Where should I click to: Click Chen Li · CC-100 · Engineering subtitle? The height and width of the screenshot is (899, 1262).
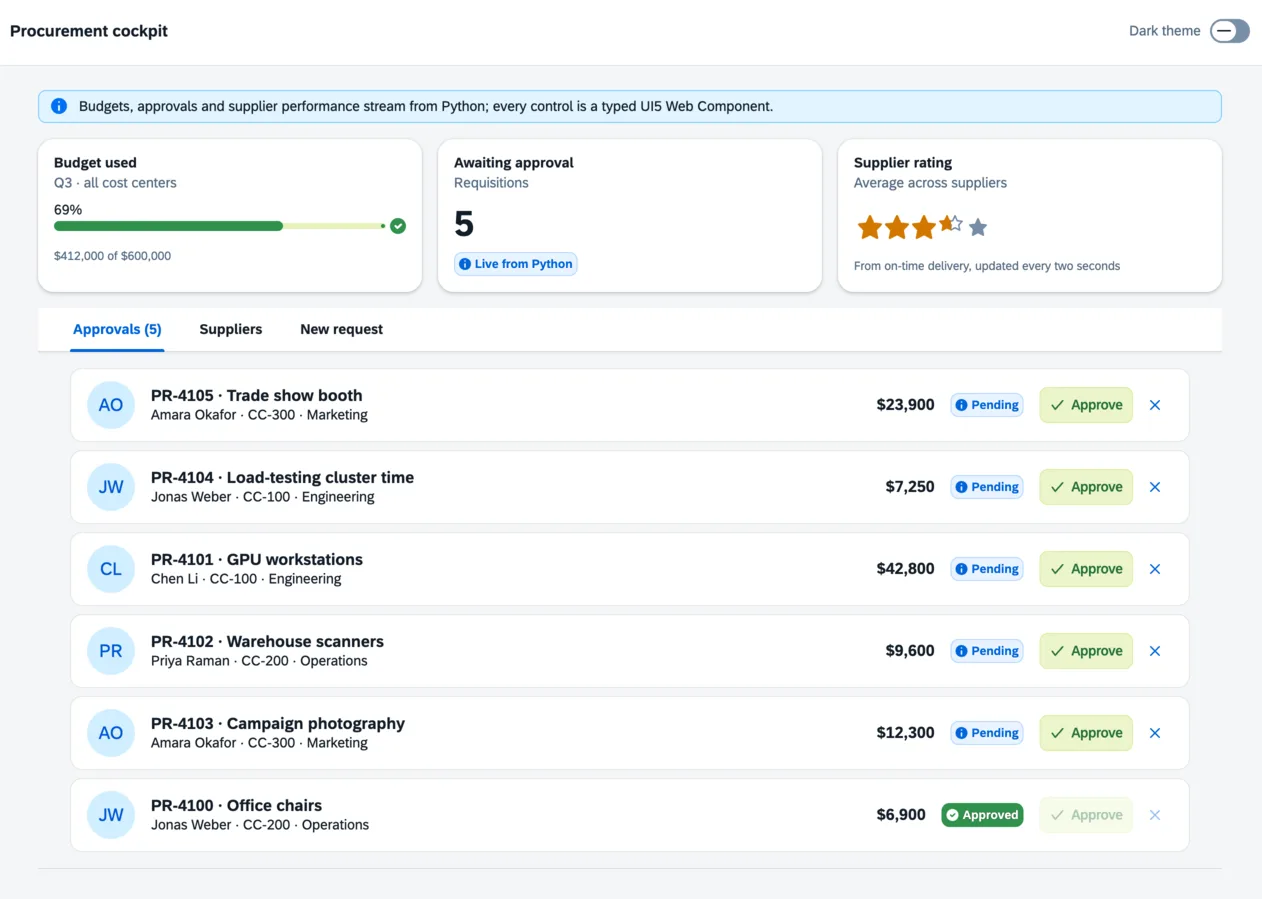246,579
